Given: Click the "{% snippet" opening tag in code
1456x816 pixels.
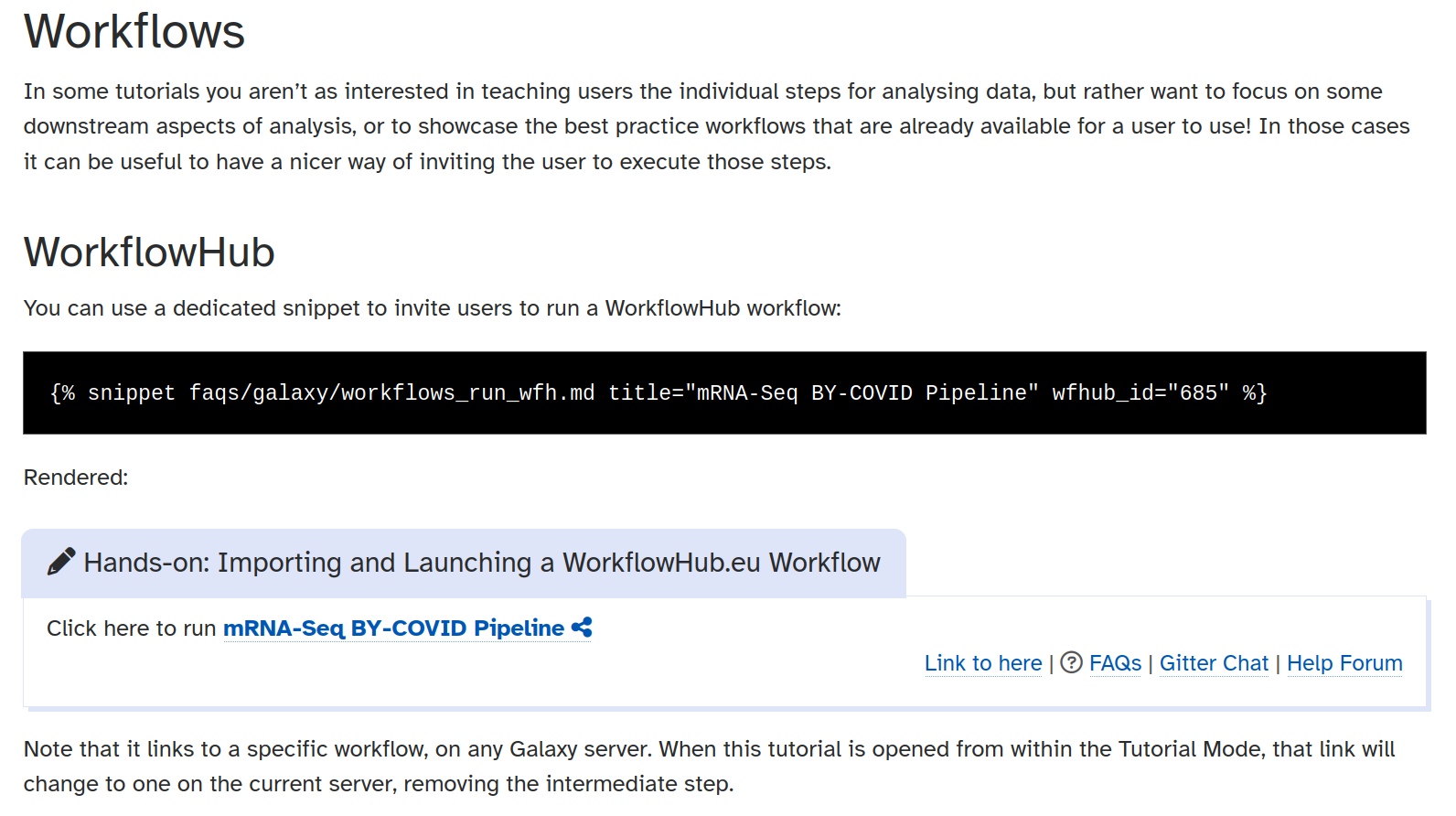Looking at the screenshot, I should click(x=112, y=393).
